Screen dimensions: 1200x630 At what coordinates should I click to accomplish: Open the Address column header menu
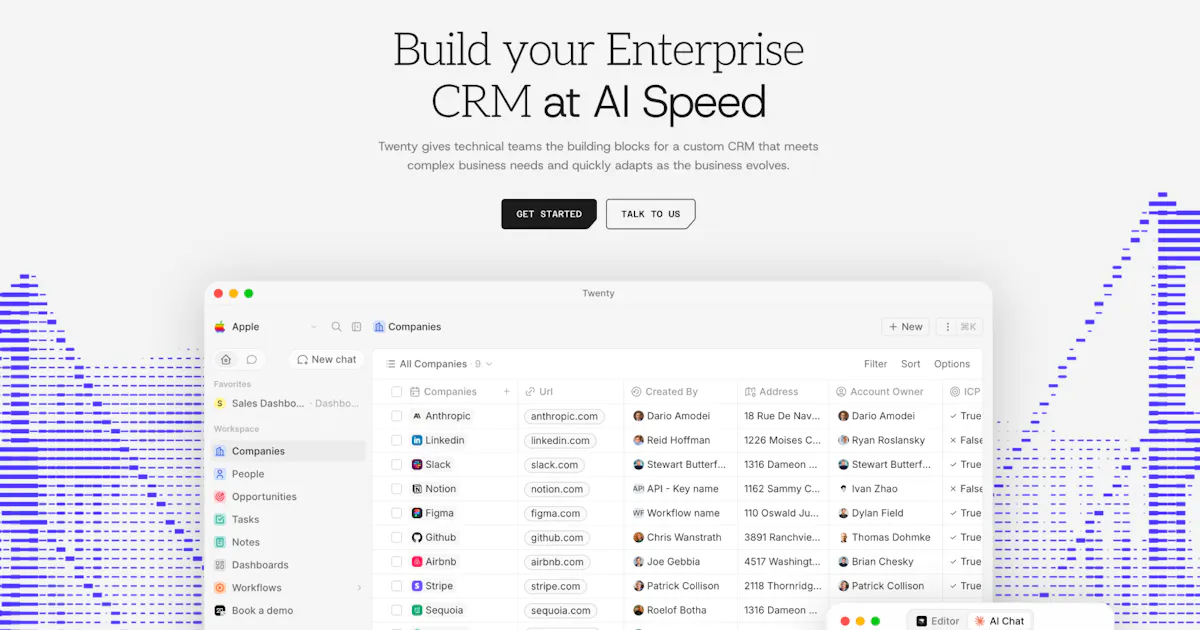pyautogui.click(x=784, y=392)
